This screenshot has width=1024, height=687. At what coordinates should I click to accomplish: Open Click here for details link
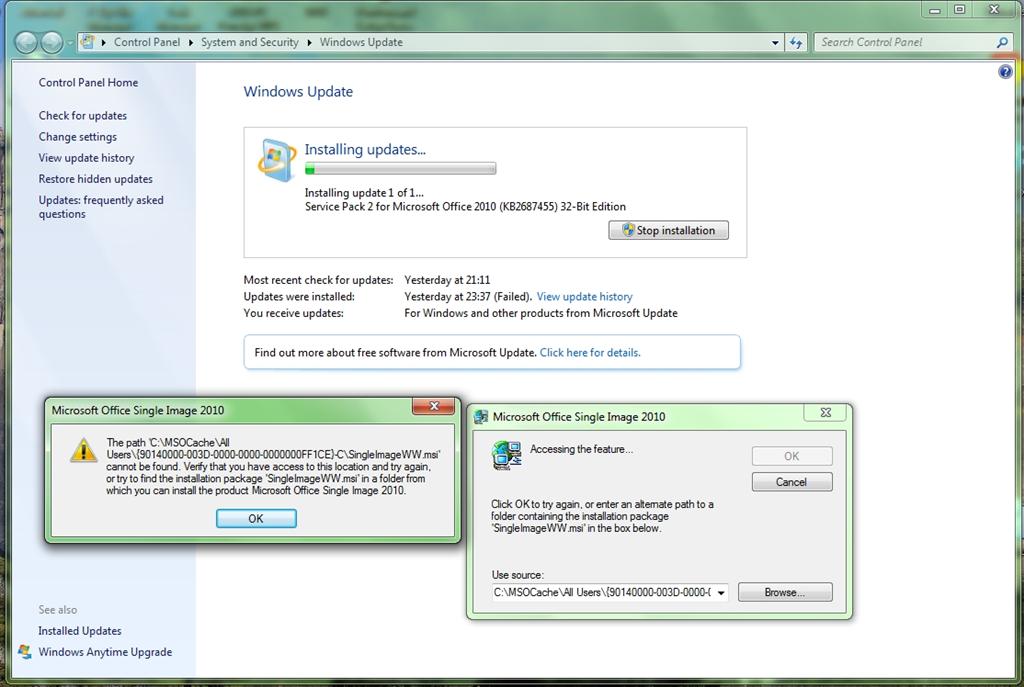tap(590, 353)
